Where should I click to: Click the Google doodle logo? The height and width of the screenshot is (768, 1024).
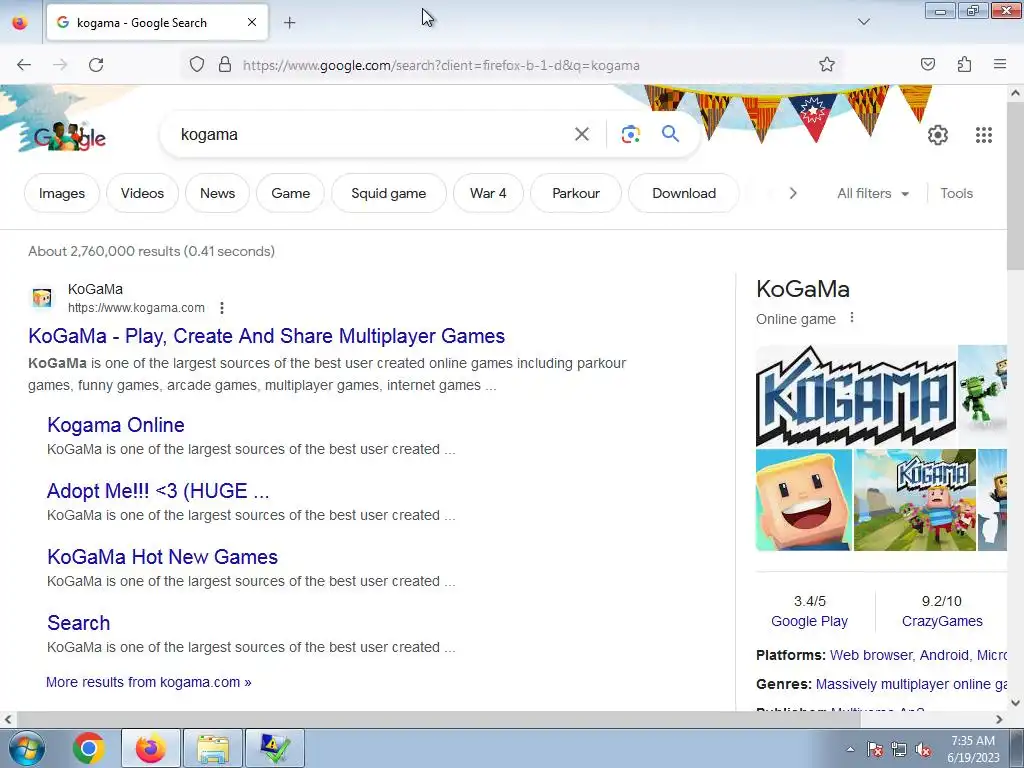point(70,136)
